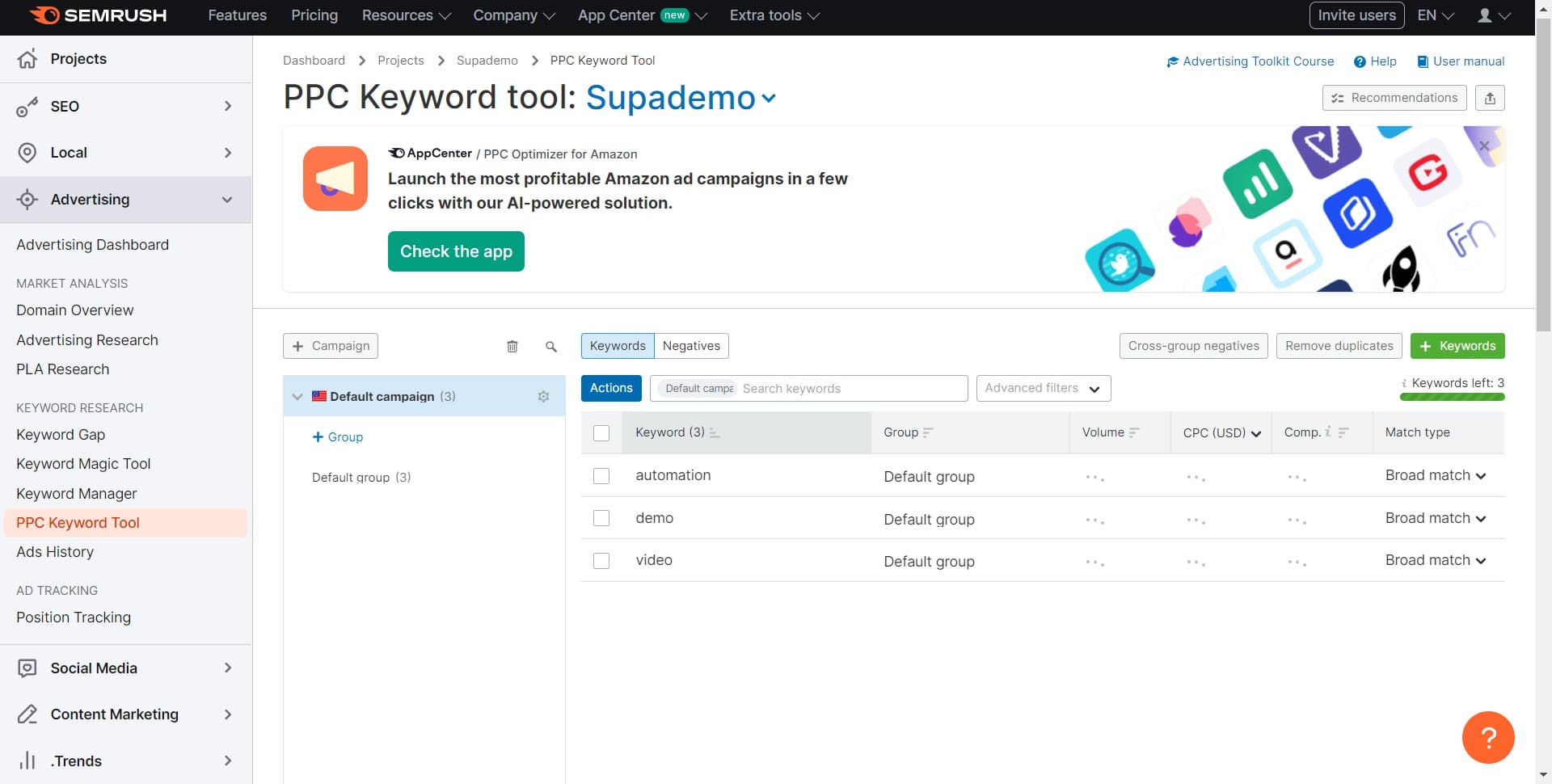The height and width of the screenshot is (784, 1552).
Task: Click the export icon next to Recommendations
Action: point(1491,97)
